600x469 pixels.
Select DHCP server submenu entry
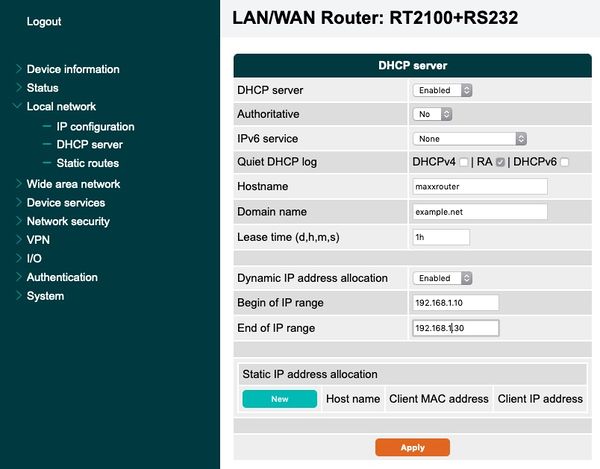90,145
